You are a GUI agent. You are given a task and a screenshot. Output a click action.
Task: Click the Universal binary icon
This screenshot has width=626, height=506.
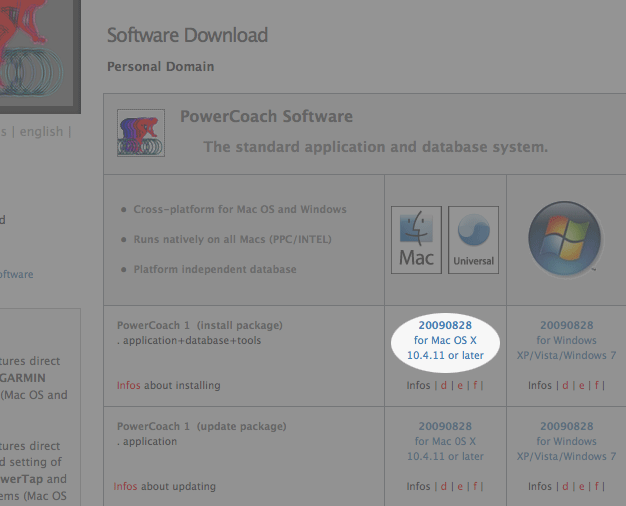[x=473, y=240]
